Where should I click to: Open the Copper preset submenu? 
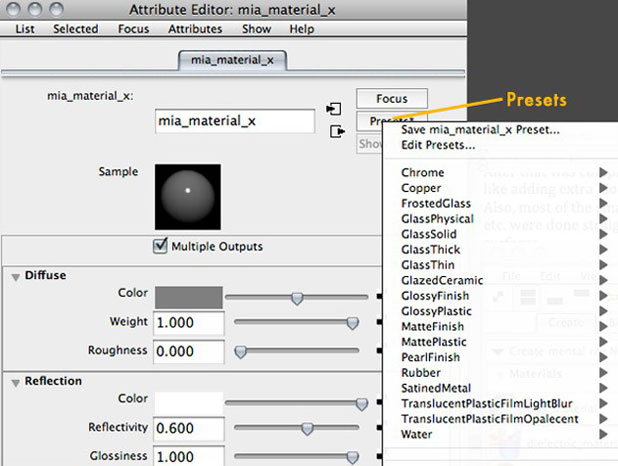[500, 188]
